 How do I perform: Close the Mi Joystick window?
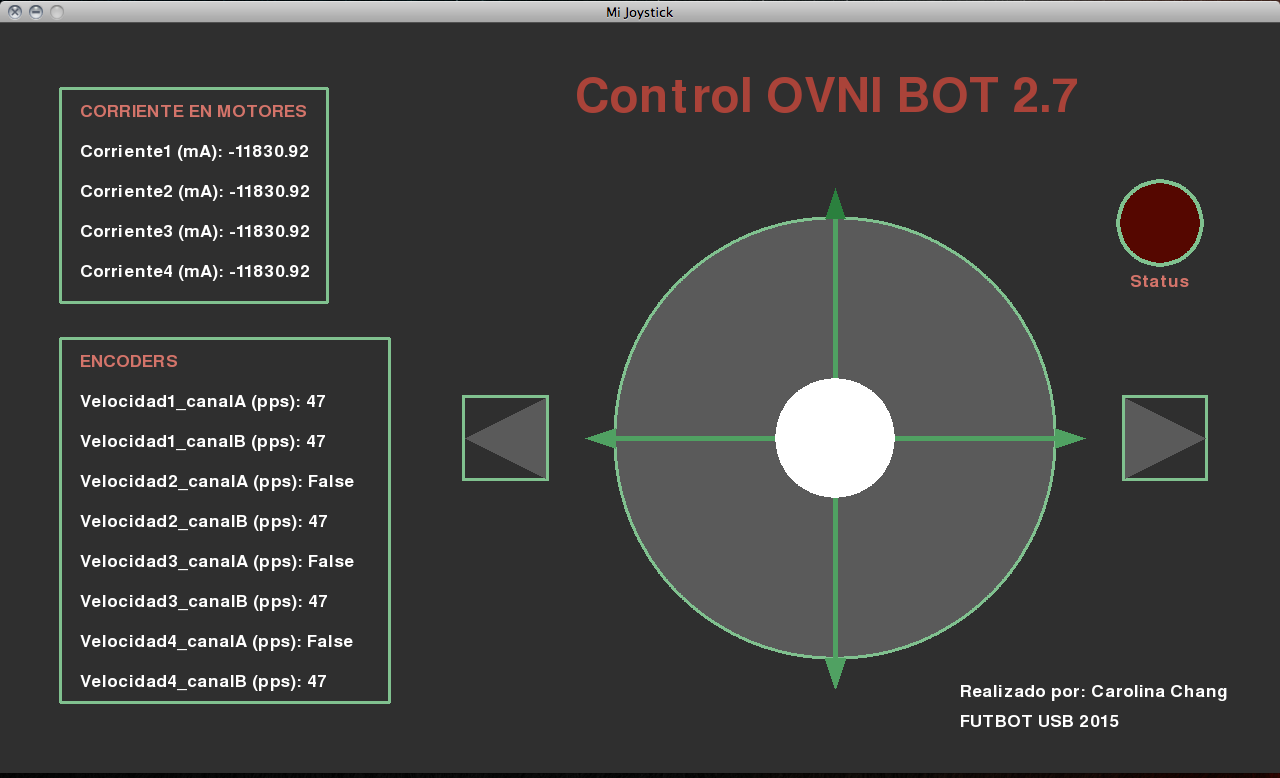pyautogui.click(x=15, y=12)
